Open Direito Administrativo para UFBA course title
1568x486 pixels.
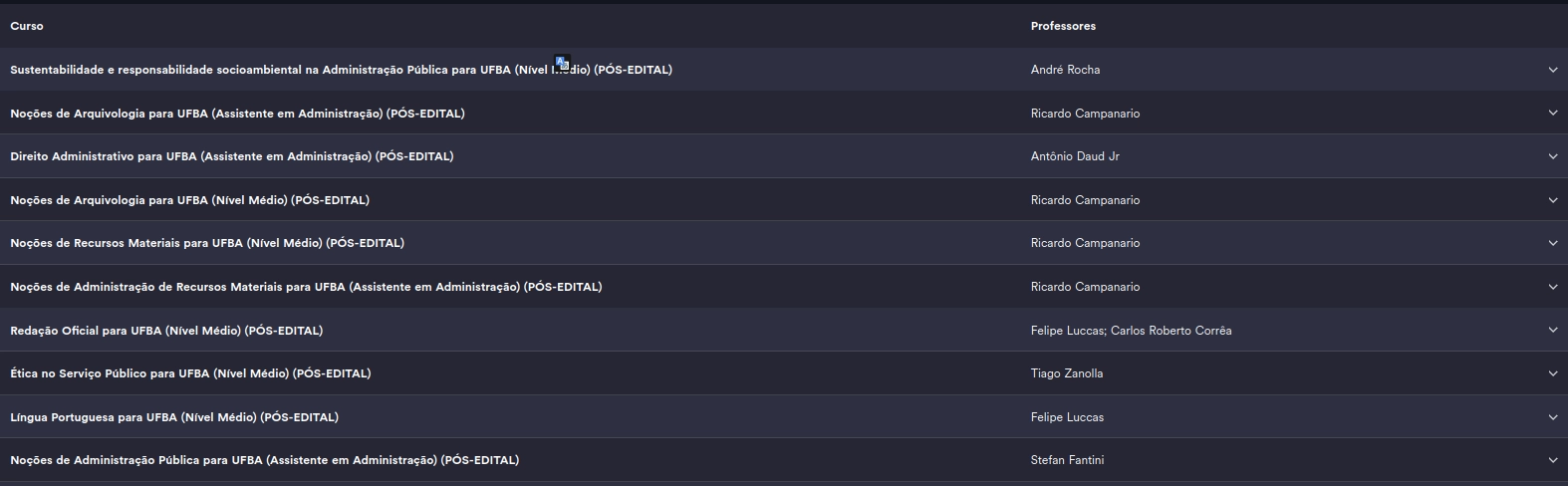pyautogui.click(x=232, y=156)
